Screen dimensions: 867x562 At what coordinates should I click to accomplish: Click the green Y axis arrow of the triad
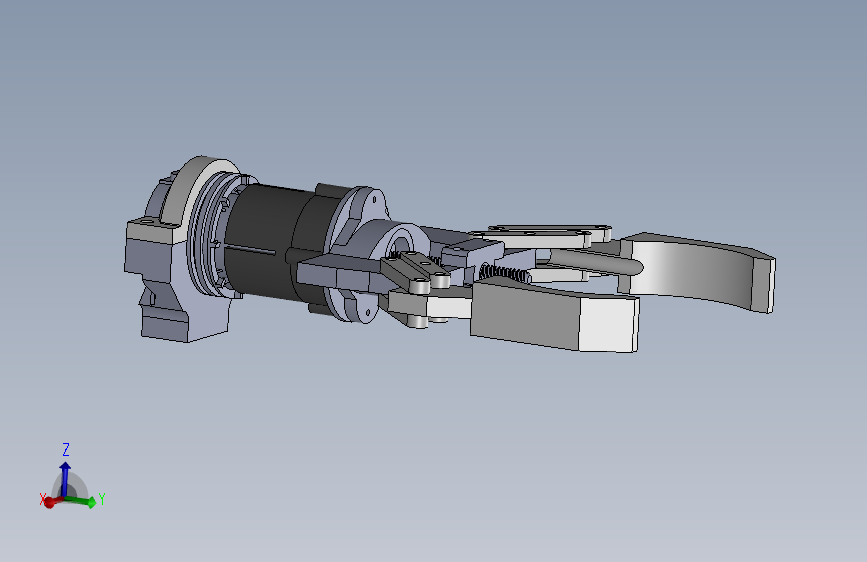pos(82,501)
